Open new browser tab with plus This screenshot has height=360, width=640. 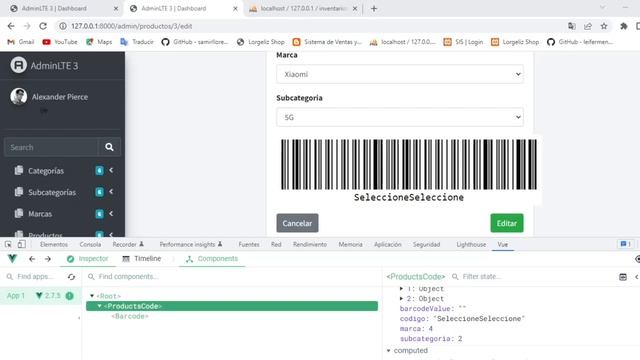pos(374,9)
